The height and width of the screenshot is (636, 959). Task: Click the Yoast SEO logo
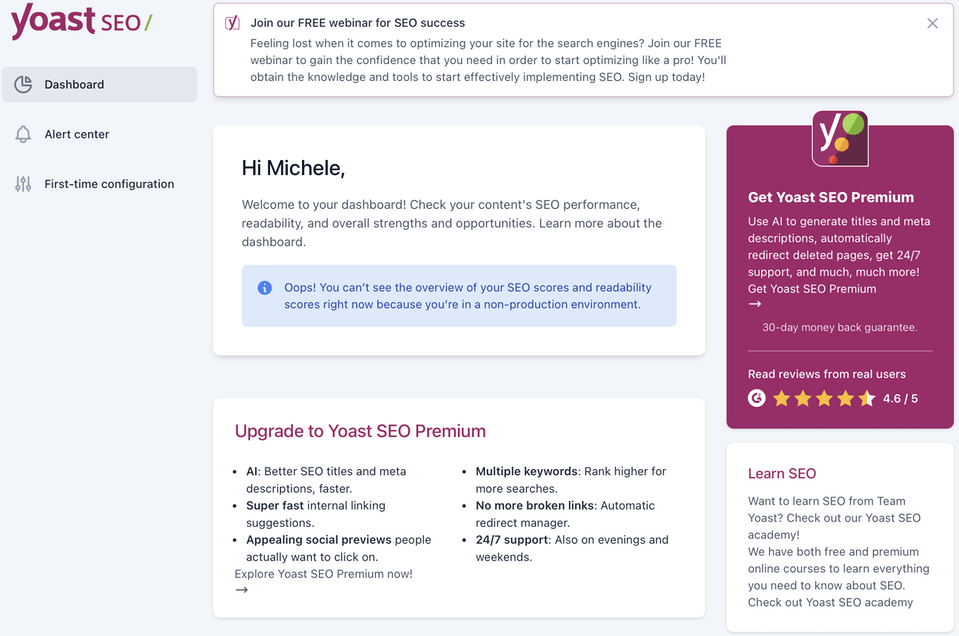tap(82, 21)
